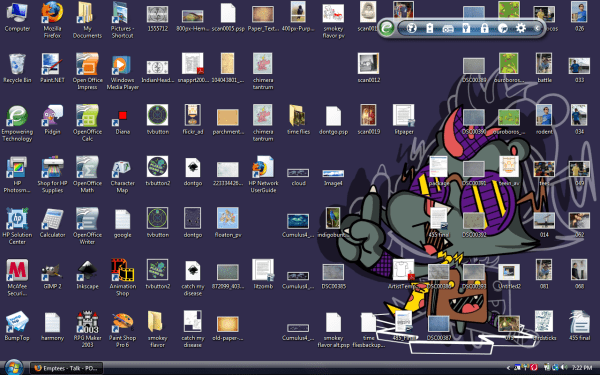Open the HP Network UserGuide file
600x375 pixels.
[x=263, y=175]
